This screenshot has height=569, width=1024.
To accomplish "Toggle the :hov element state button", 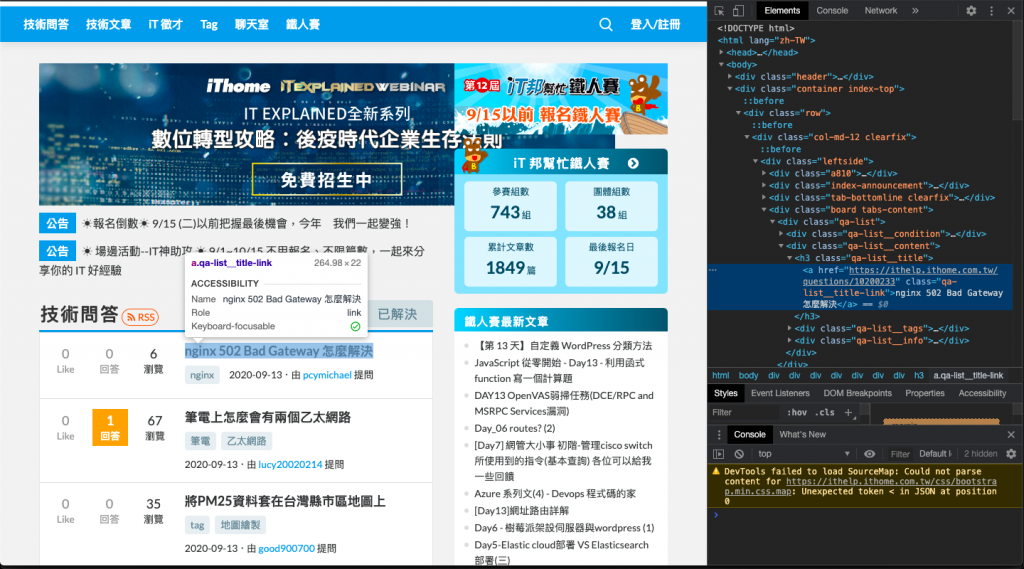I will pos(797,412).
